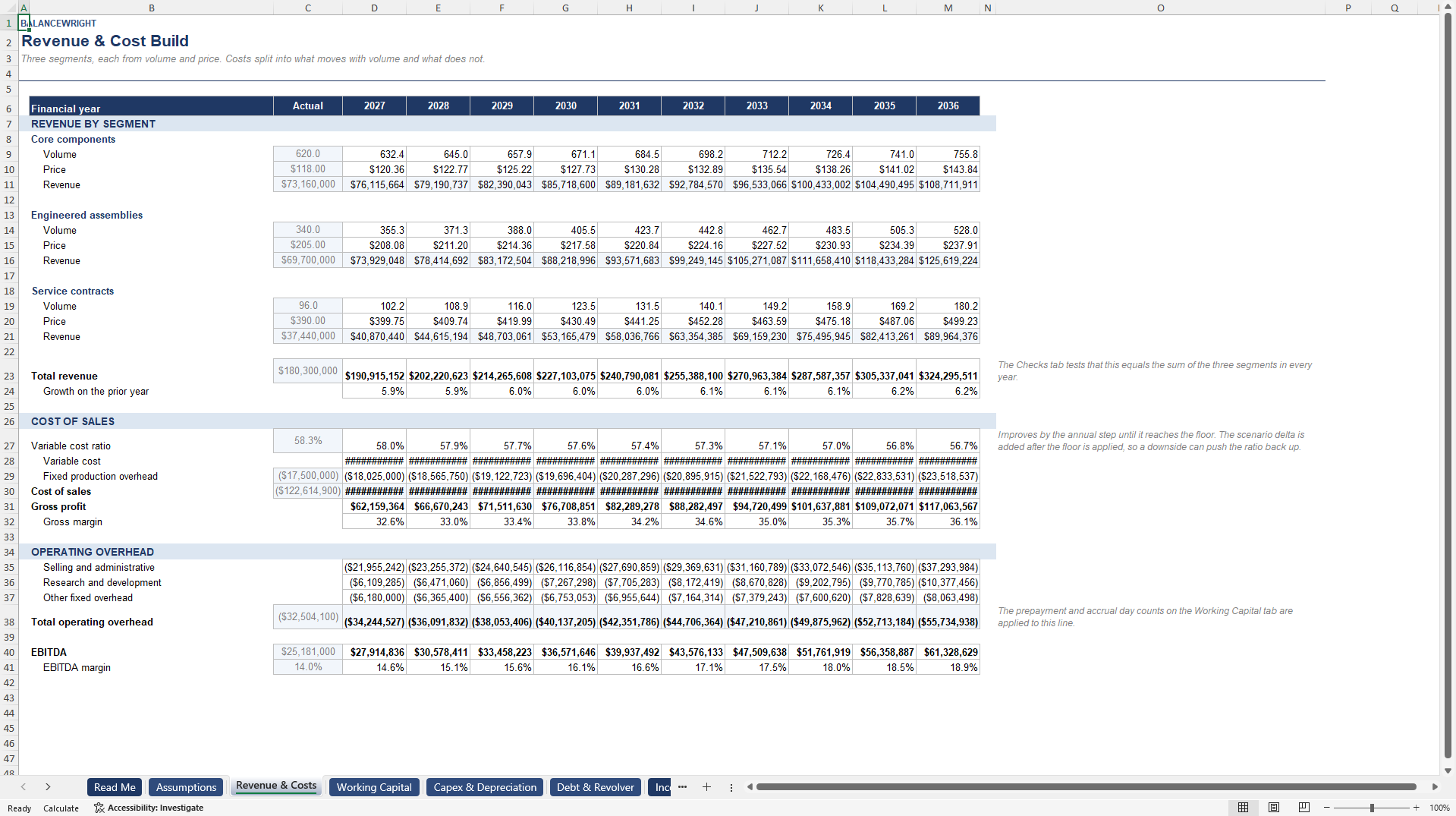Select Service contracts price $390.00 cell

pyautogui.click(x=308, y=321)
